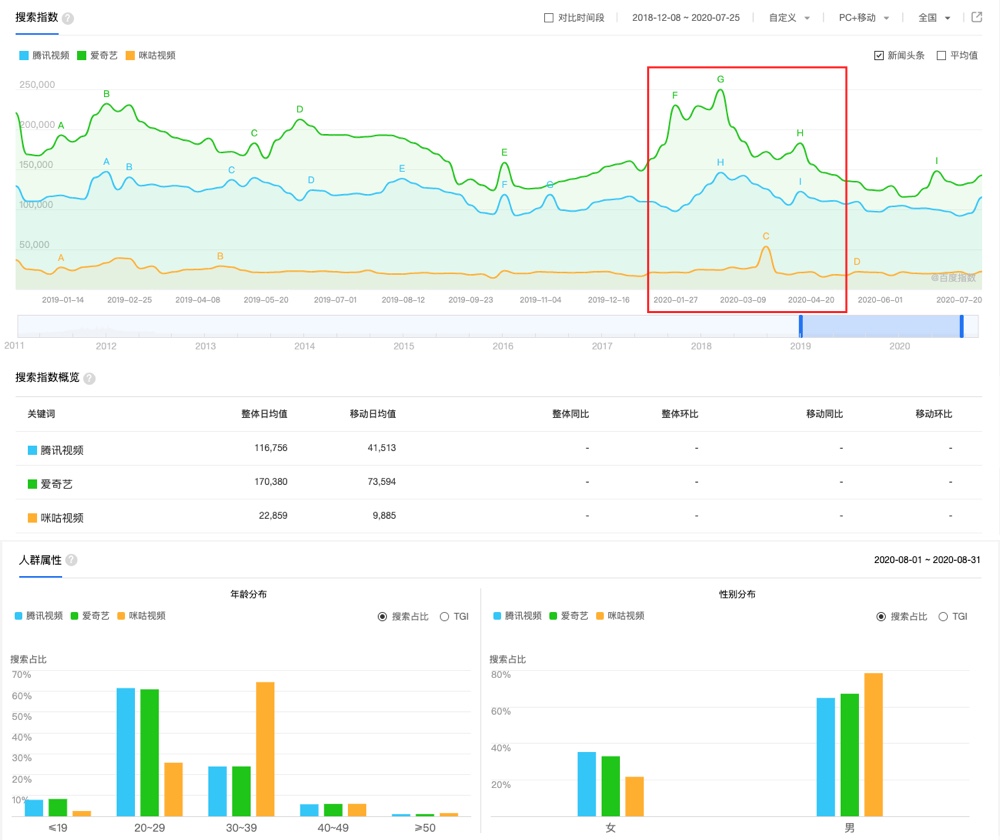Click green news marker B on 爱奇艺 line

coord(107,94)
